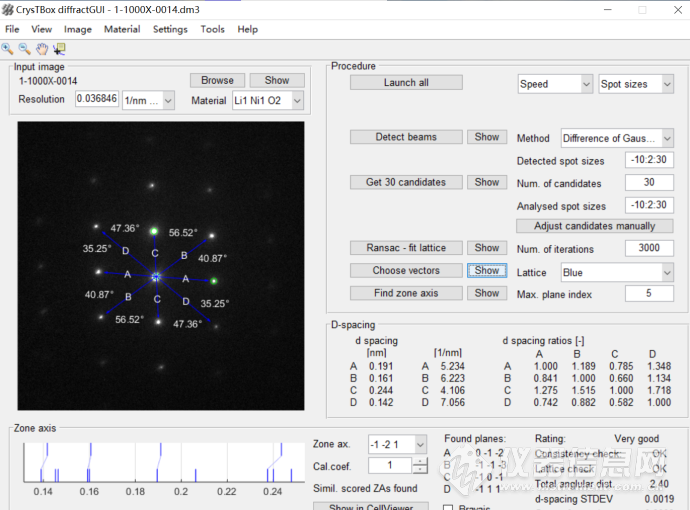Open the Settings menu

[170, 29]
